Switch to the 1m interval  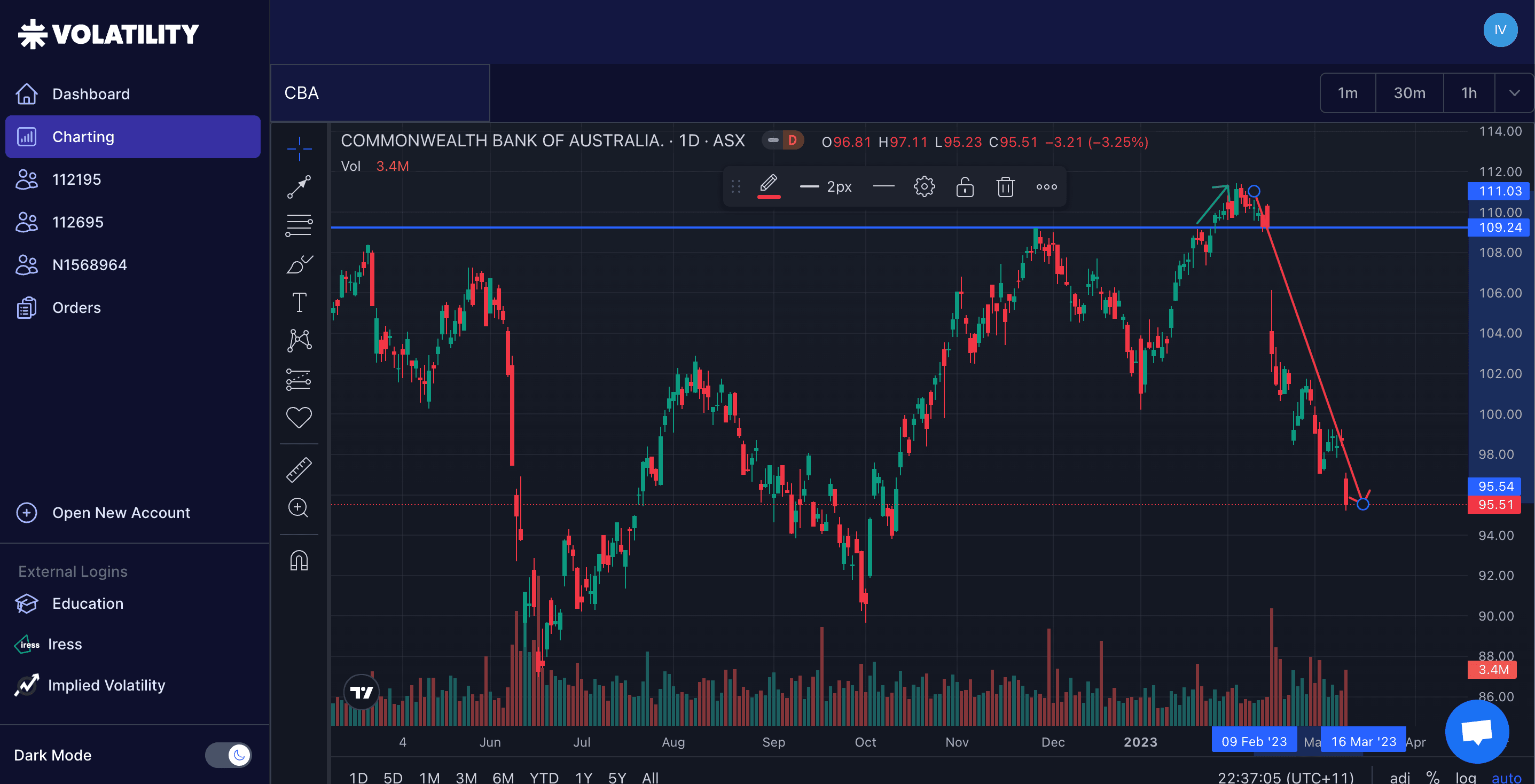coord(1348,93)
